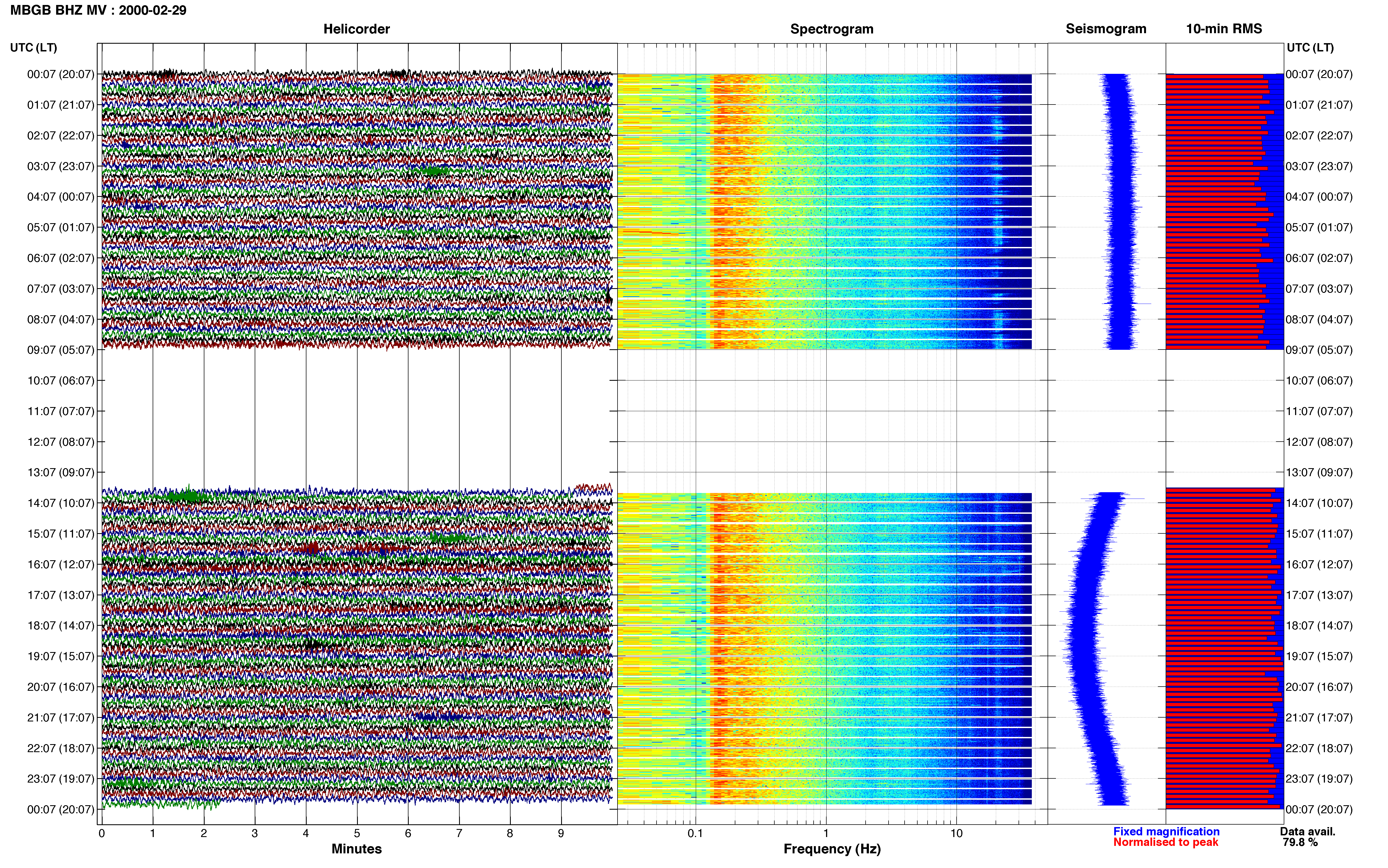Click the '79.8 %' data availability value

click(x=1300, y=842)
